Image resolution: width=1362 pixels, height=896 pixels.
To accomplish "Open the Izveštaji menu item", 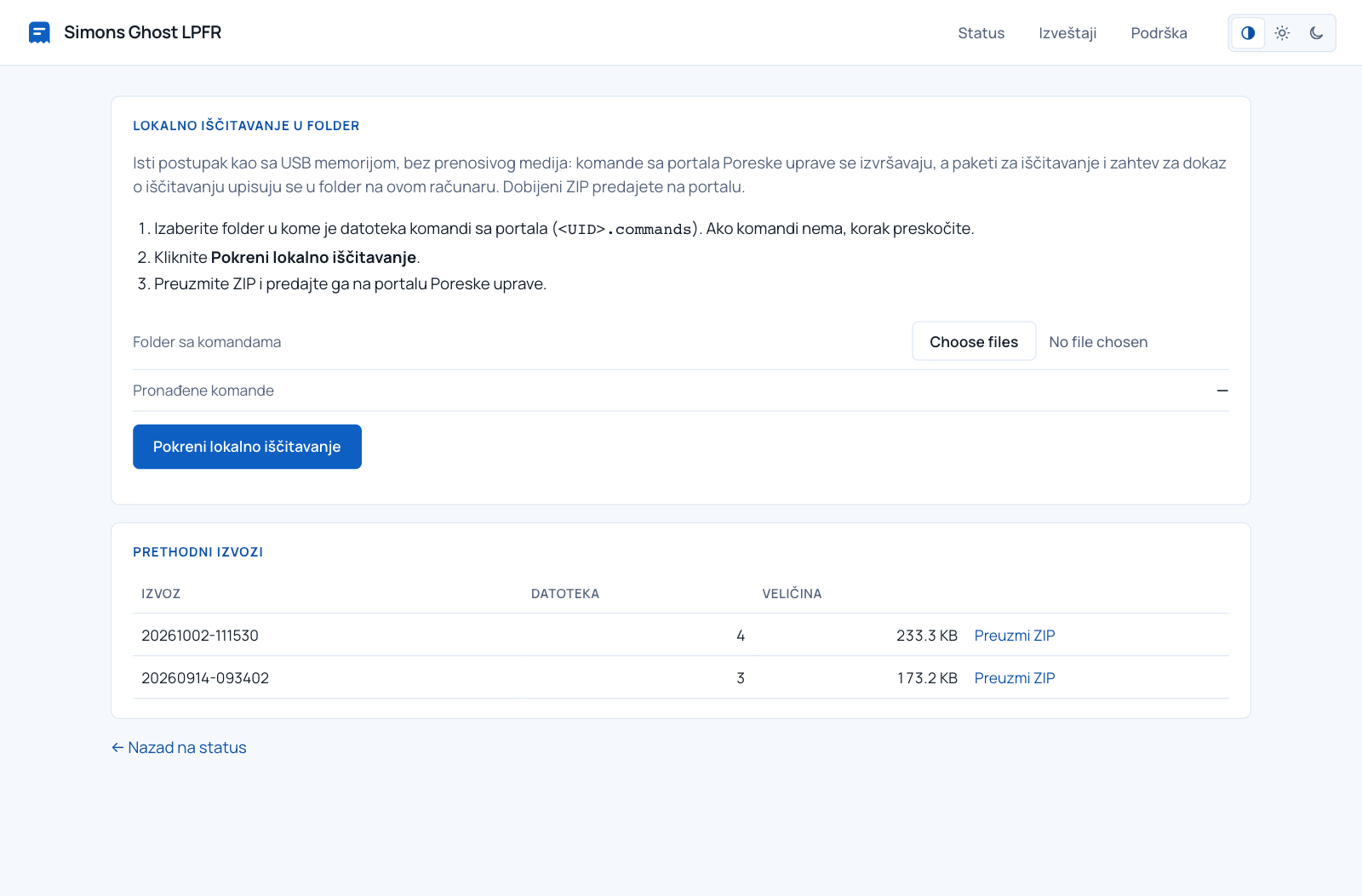I will [1067, 33].
